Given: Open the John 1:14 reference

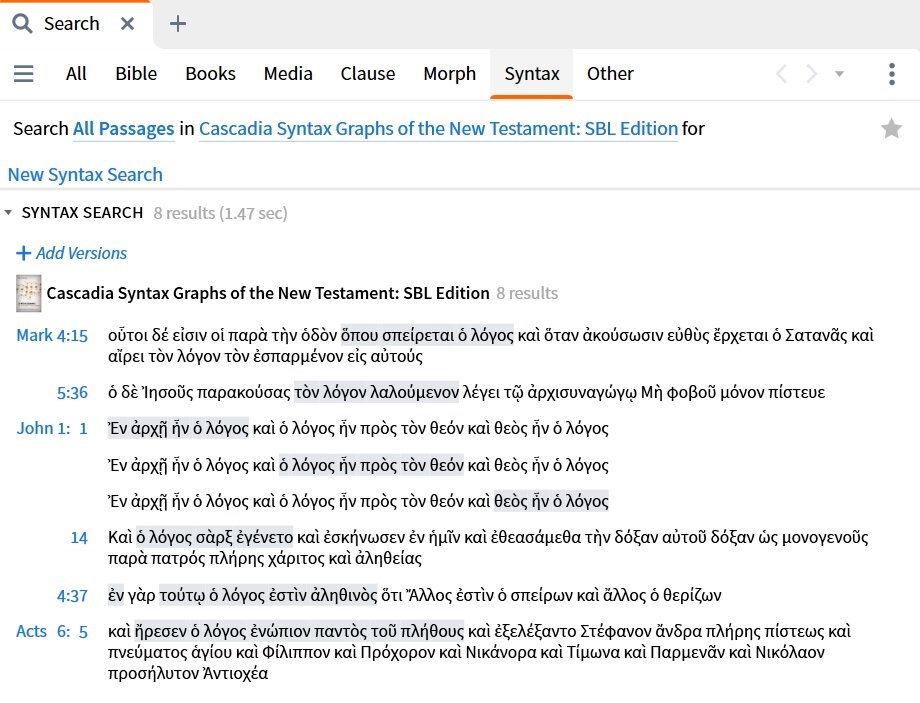Looking at the screenshot, I should pos(79,538).
